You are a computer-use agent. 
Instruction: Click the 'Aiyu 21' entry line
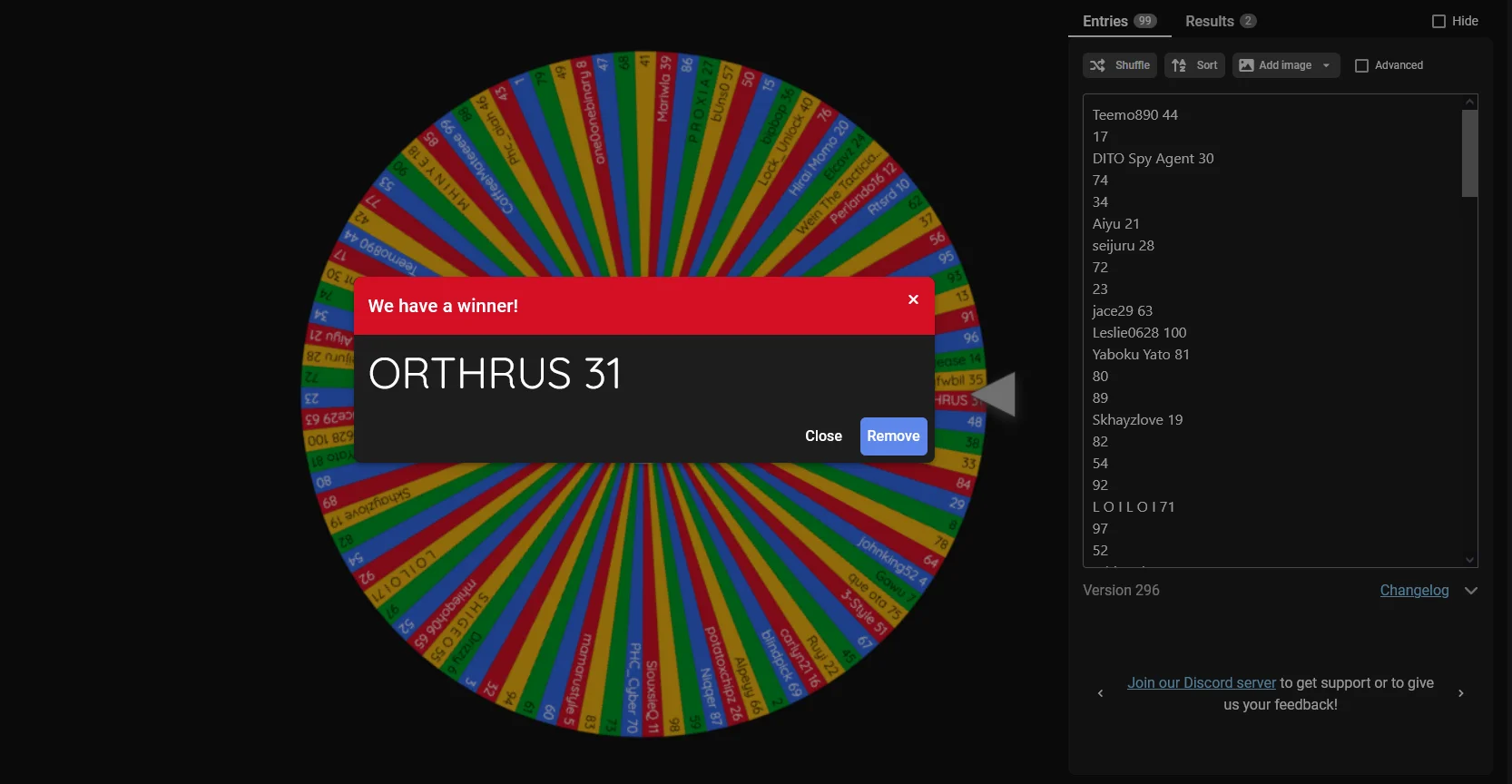tap(1115, 224)
